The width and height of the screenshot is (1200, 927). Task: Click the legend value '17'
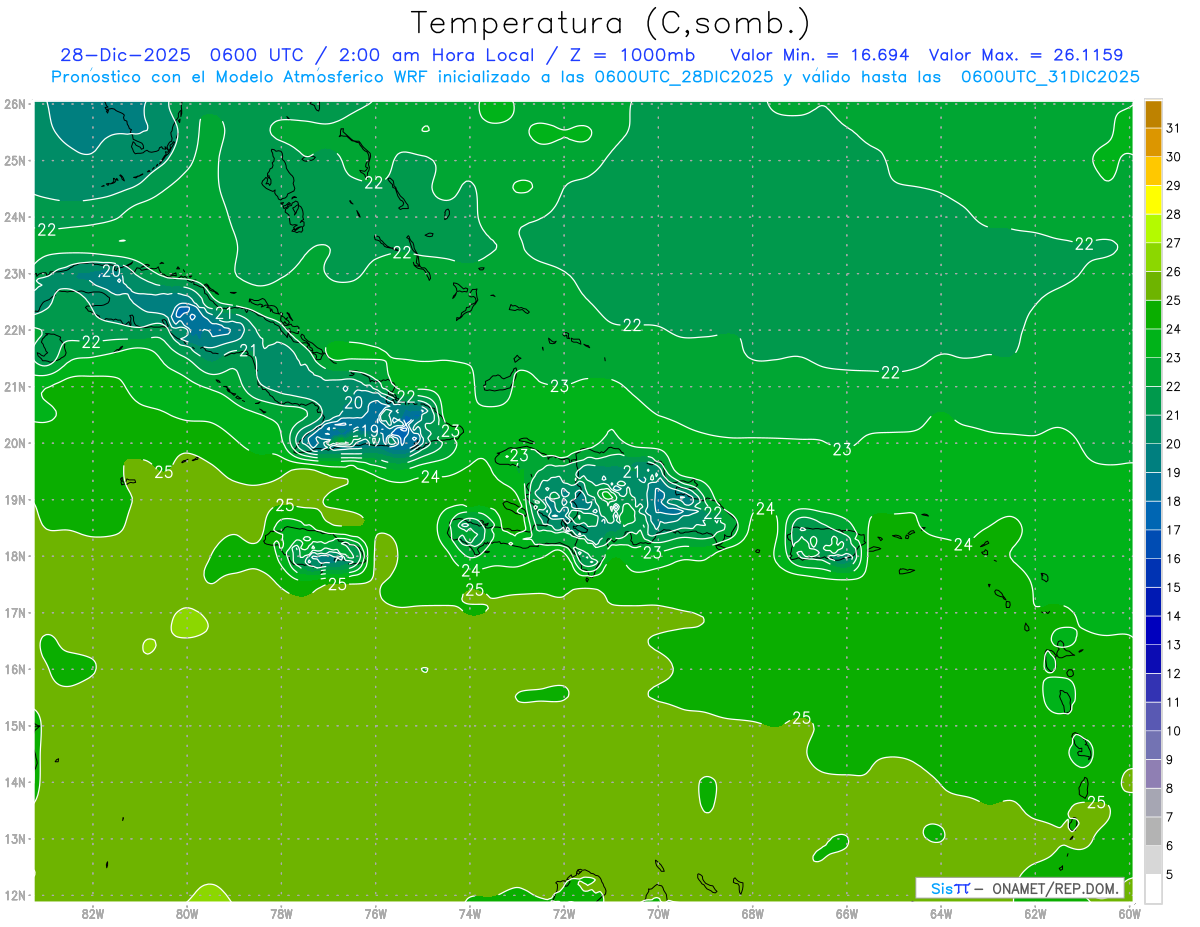pos(1173,530)
